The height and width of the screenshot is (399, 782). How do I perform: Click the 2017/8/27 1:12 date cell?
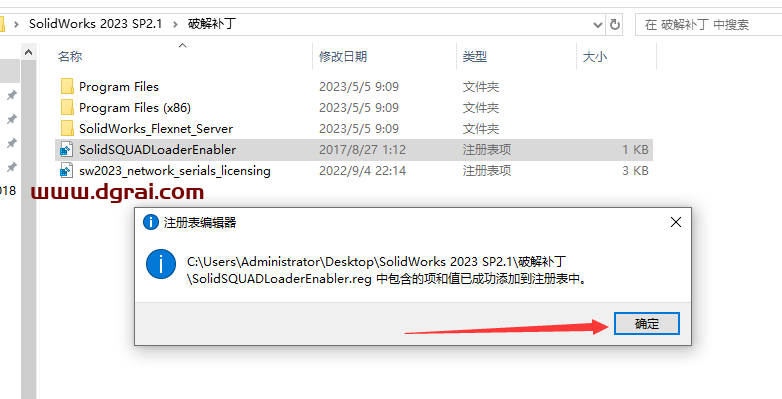coord(363,150)
